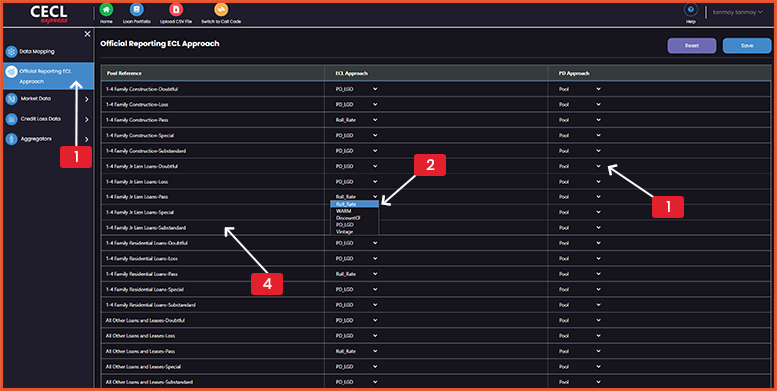Click the Loan Portfolio icon

137,9
